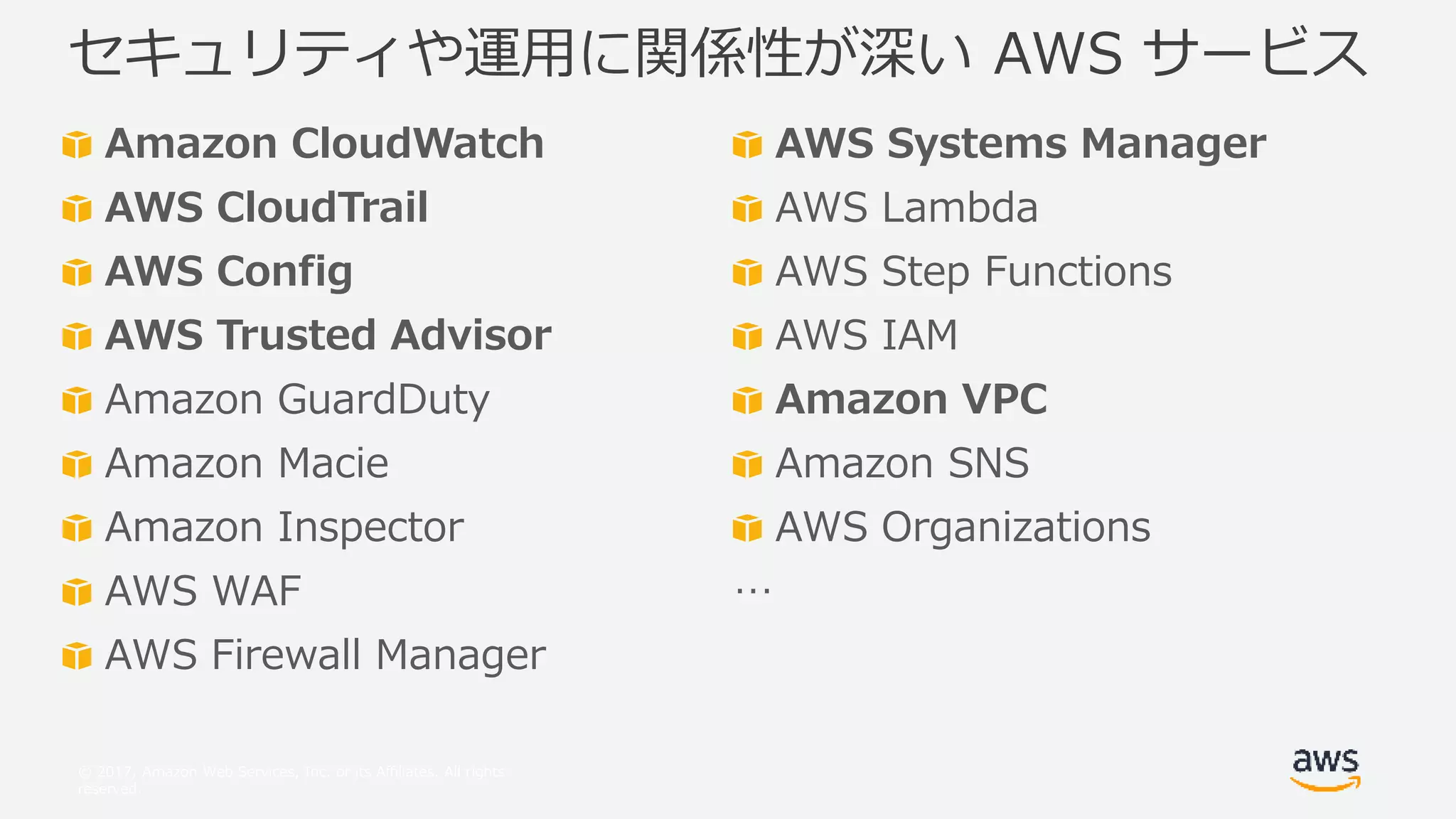Click the AWS logo in the corner
Screen dimensions: 1456x819
(x=1325, y=769)
